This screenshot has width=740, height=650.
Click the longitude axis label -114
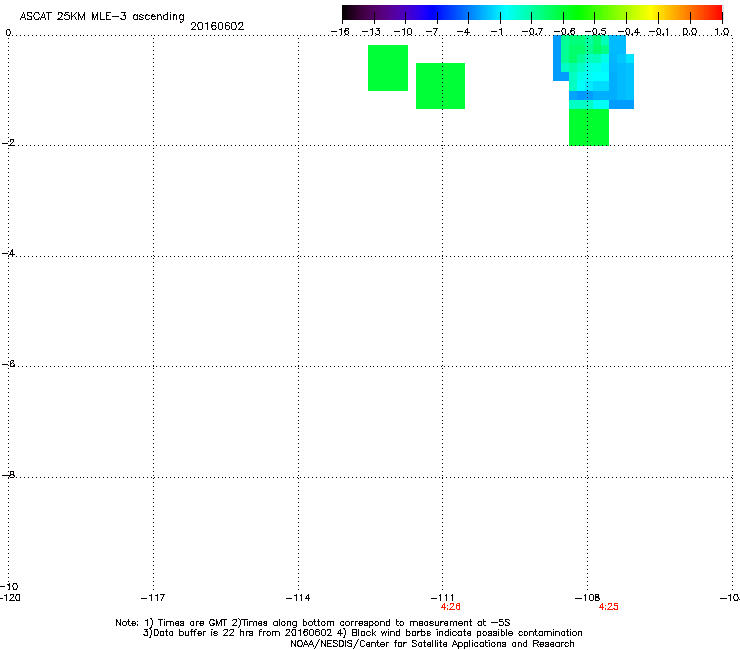tap(298, 598)
